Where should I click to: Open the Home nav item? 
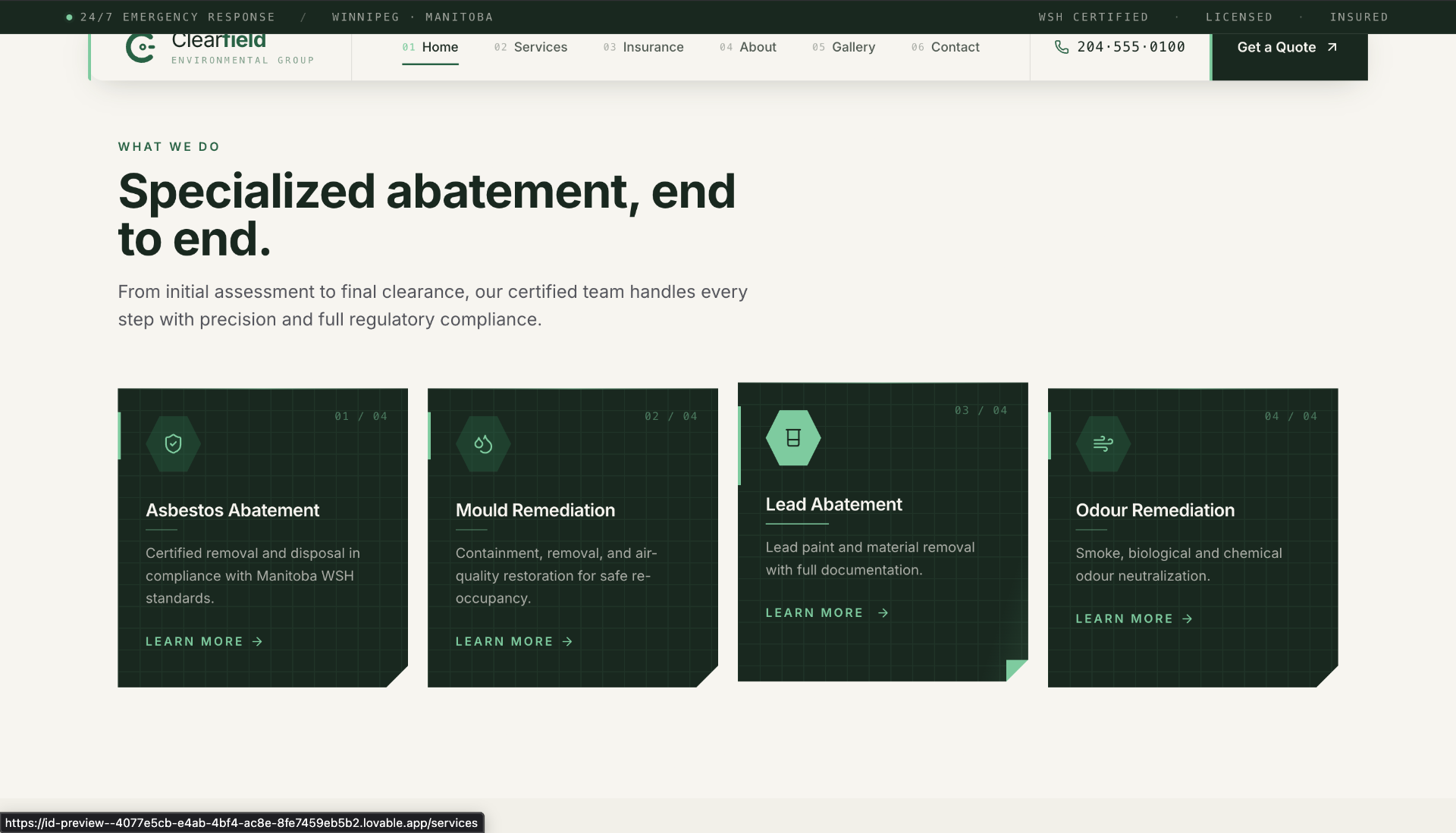[x=430, y=47]
